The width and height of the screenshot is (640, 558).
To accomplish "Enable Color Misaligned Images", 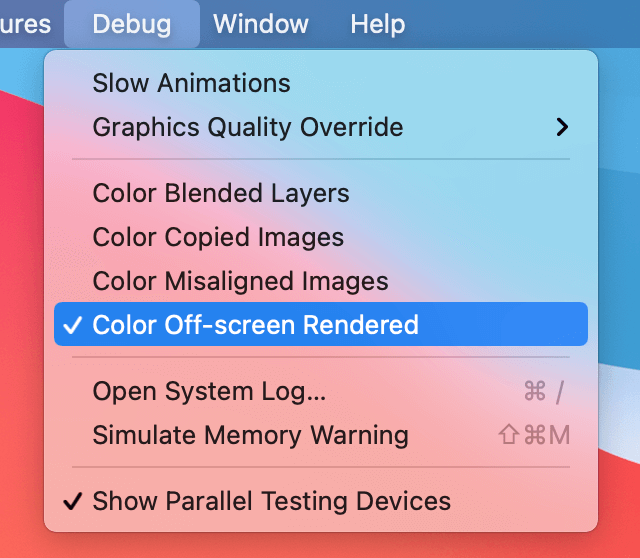I will [x=240, y=281].
